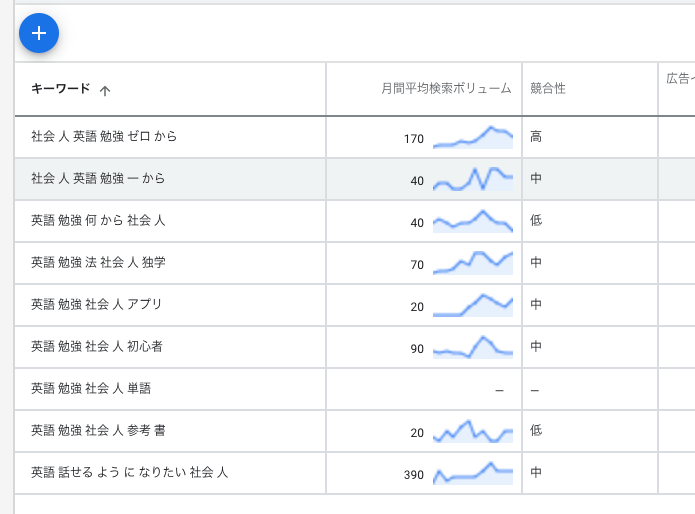The width and height of the screenshot is (695, 514).
Task: Open trend chart for 一 から keyword row
Action: (473, 179)
